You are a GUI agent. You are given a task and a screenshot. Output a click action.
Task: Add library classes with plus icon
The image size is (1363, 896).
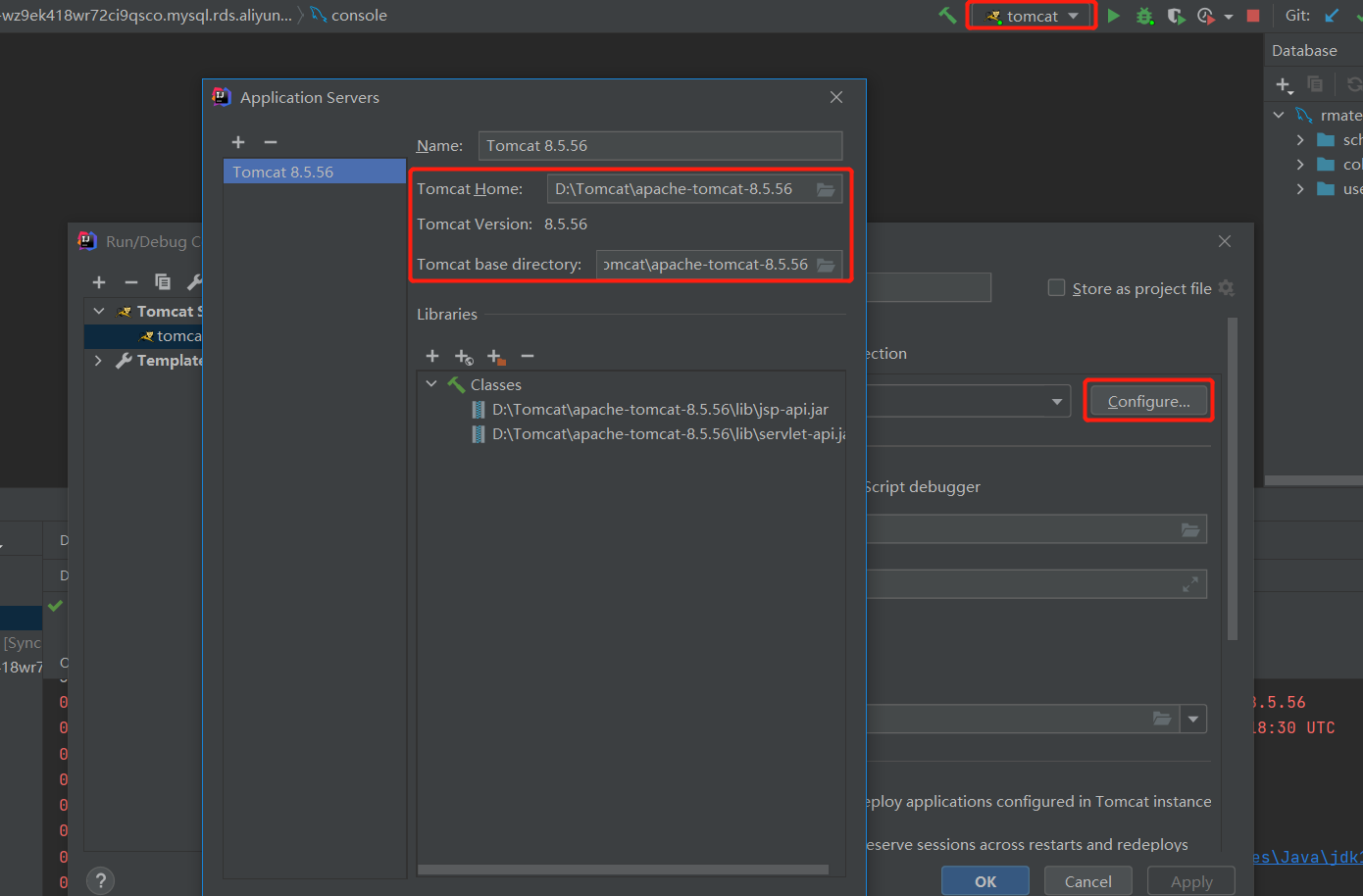point(432,356)
